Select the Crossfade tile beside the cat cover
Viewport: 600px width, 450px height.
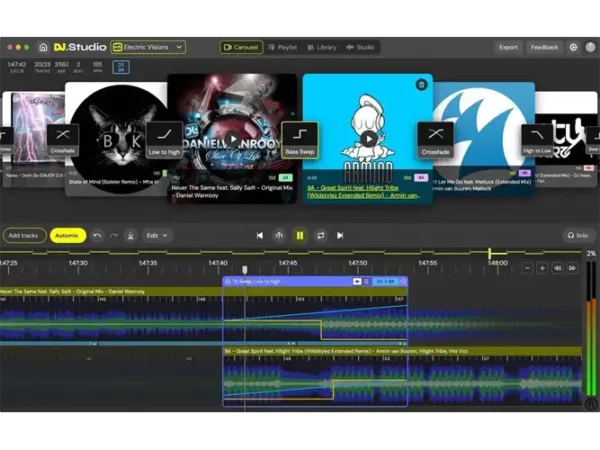(x=63, y=140)
